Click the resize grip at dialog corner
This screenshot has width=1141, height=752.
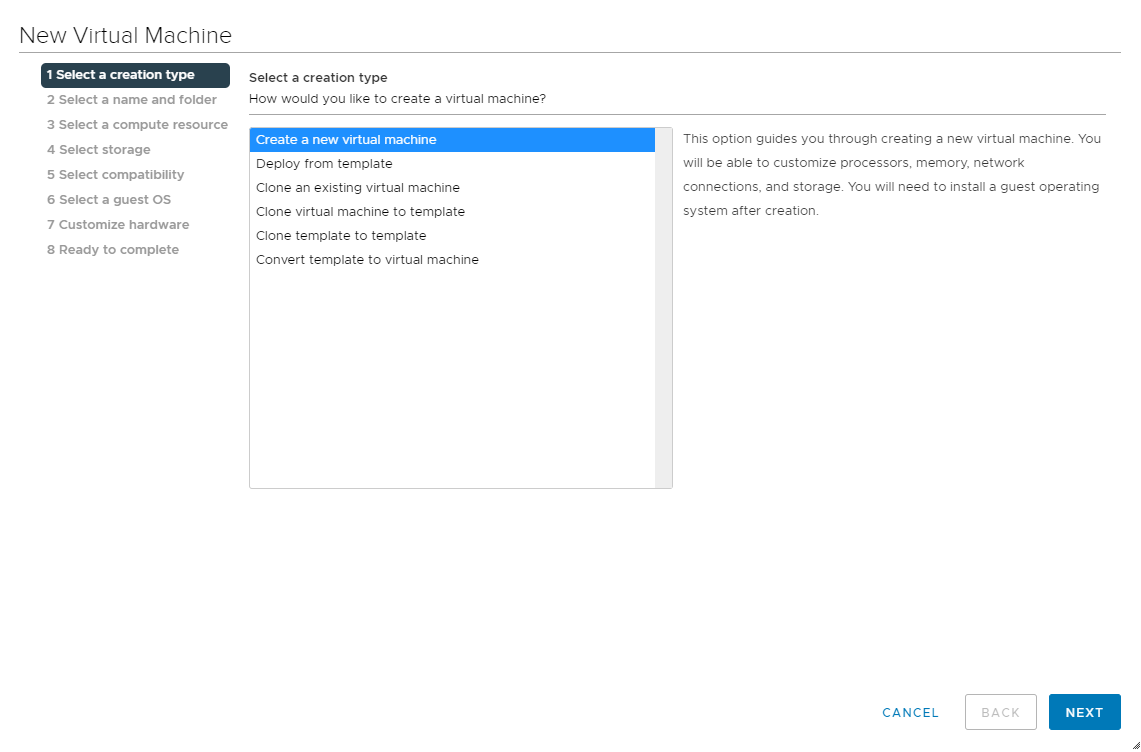[x=1134, y=745]
